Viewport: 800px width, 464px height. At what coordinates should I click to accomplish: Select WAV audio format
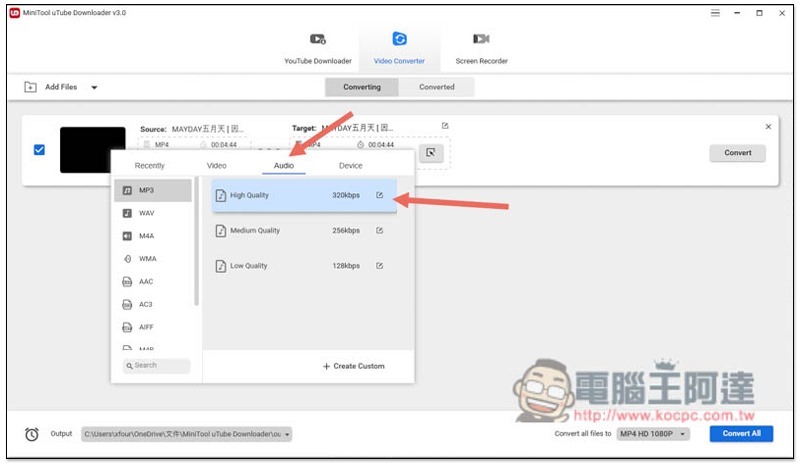(153, 213)
